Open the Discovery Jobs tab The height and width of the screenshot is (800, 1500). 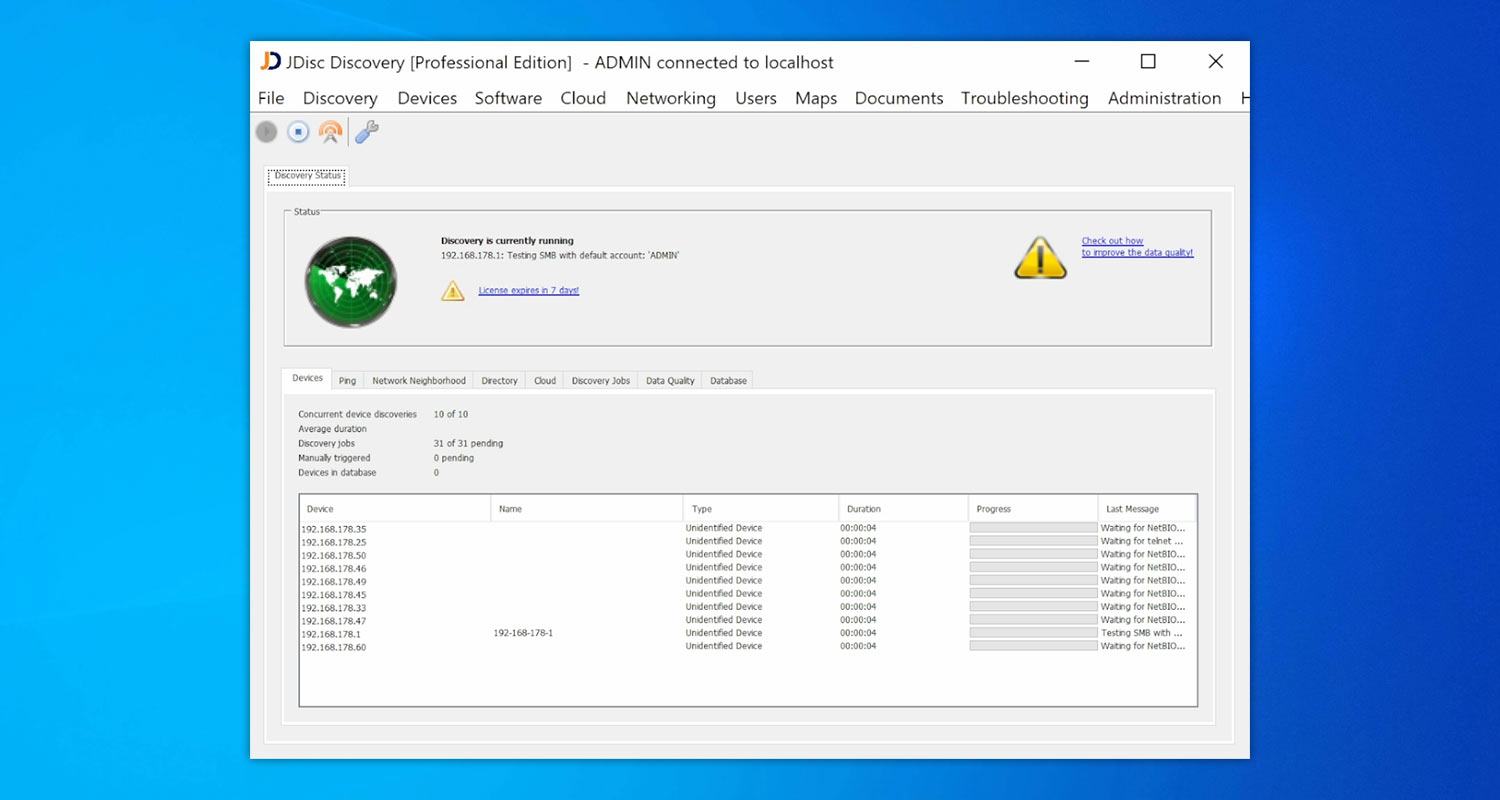(600, 381)
